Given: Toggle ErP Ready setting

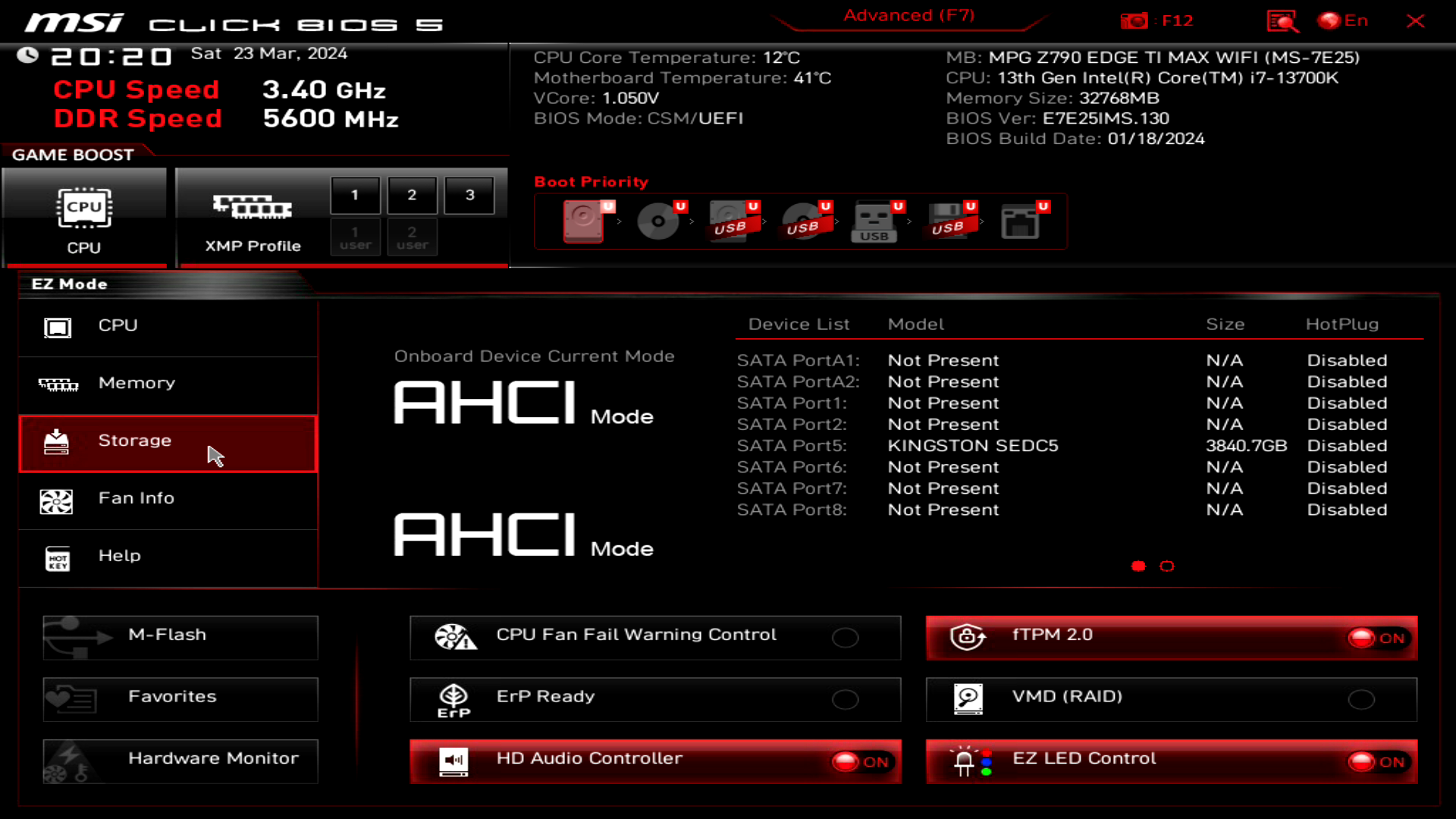Looking at the screenshot, I should 845,699.
